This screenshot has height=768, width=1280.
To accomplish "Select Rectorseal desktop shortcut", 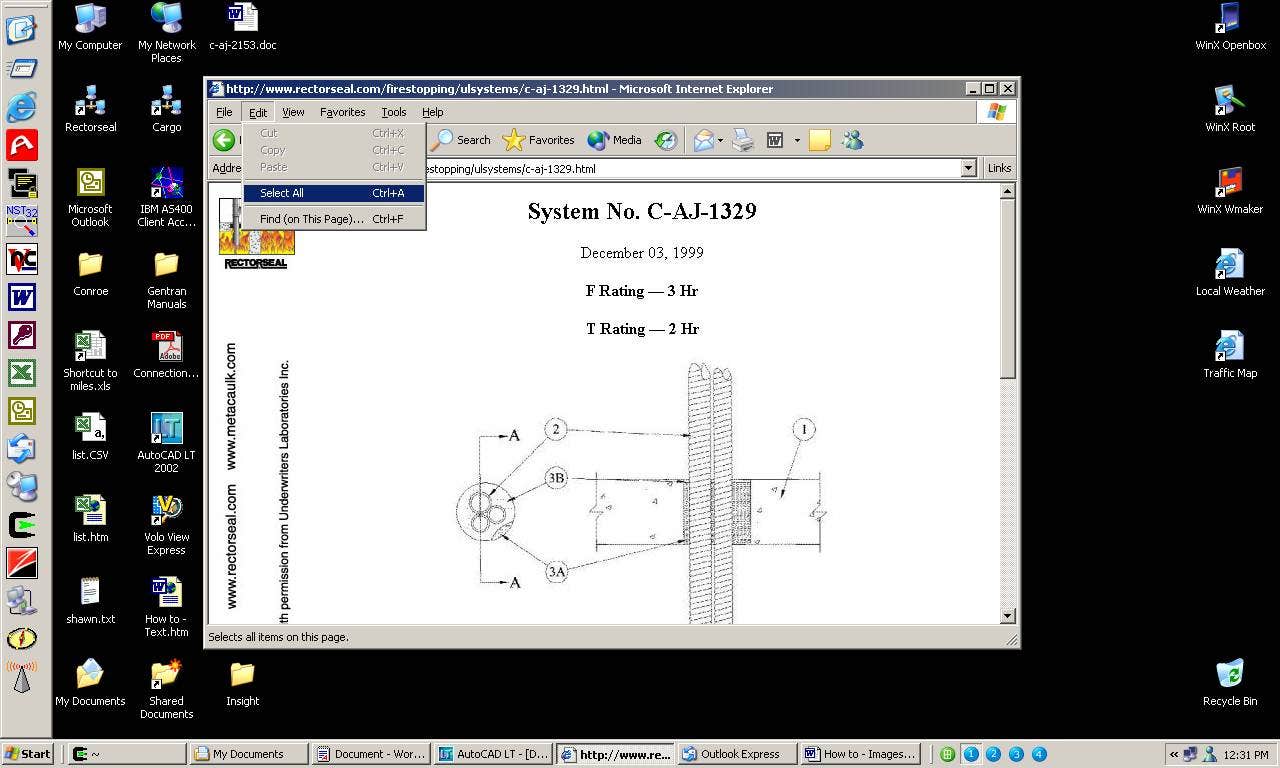I will (90, 109).
